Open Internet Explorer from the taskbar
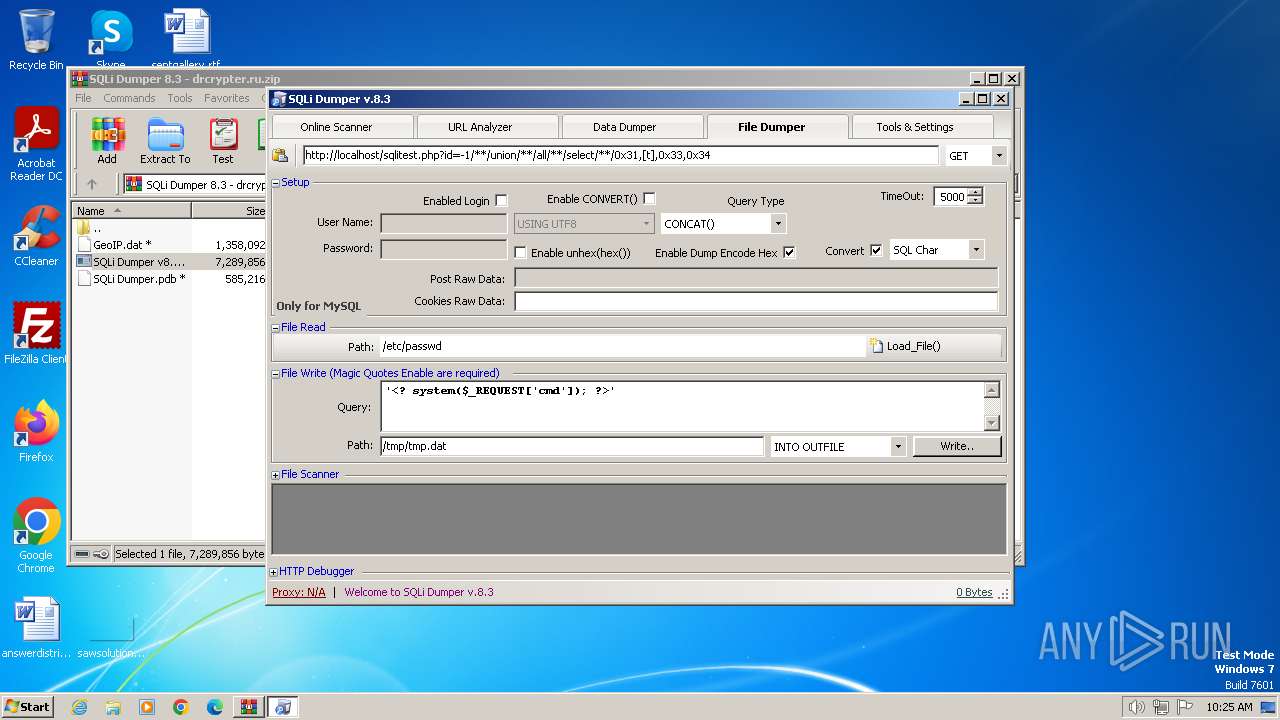 point(80,707)
